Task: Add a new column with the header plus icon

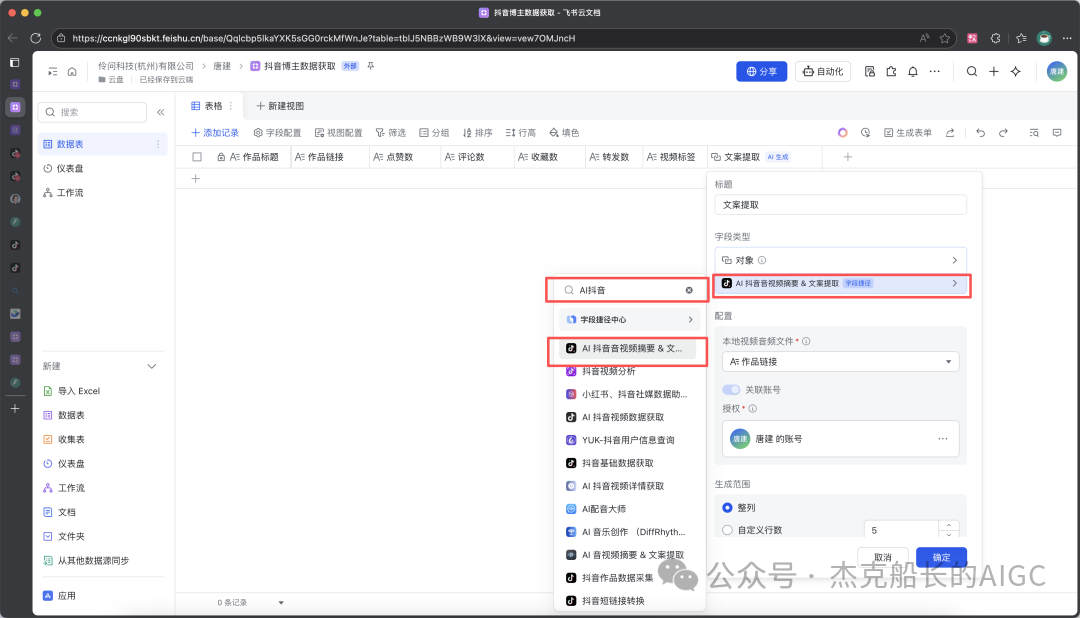Action: [848, 157]
